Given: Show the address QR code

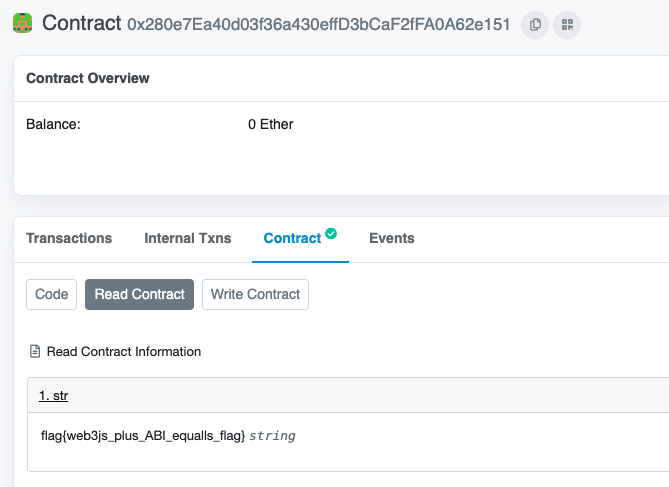Looking at the screenshot, I should click(x=567, y=24).
